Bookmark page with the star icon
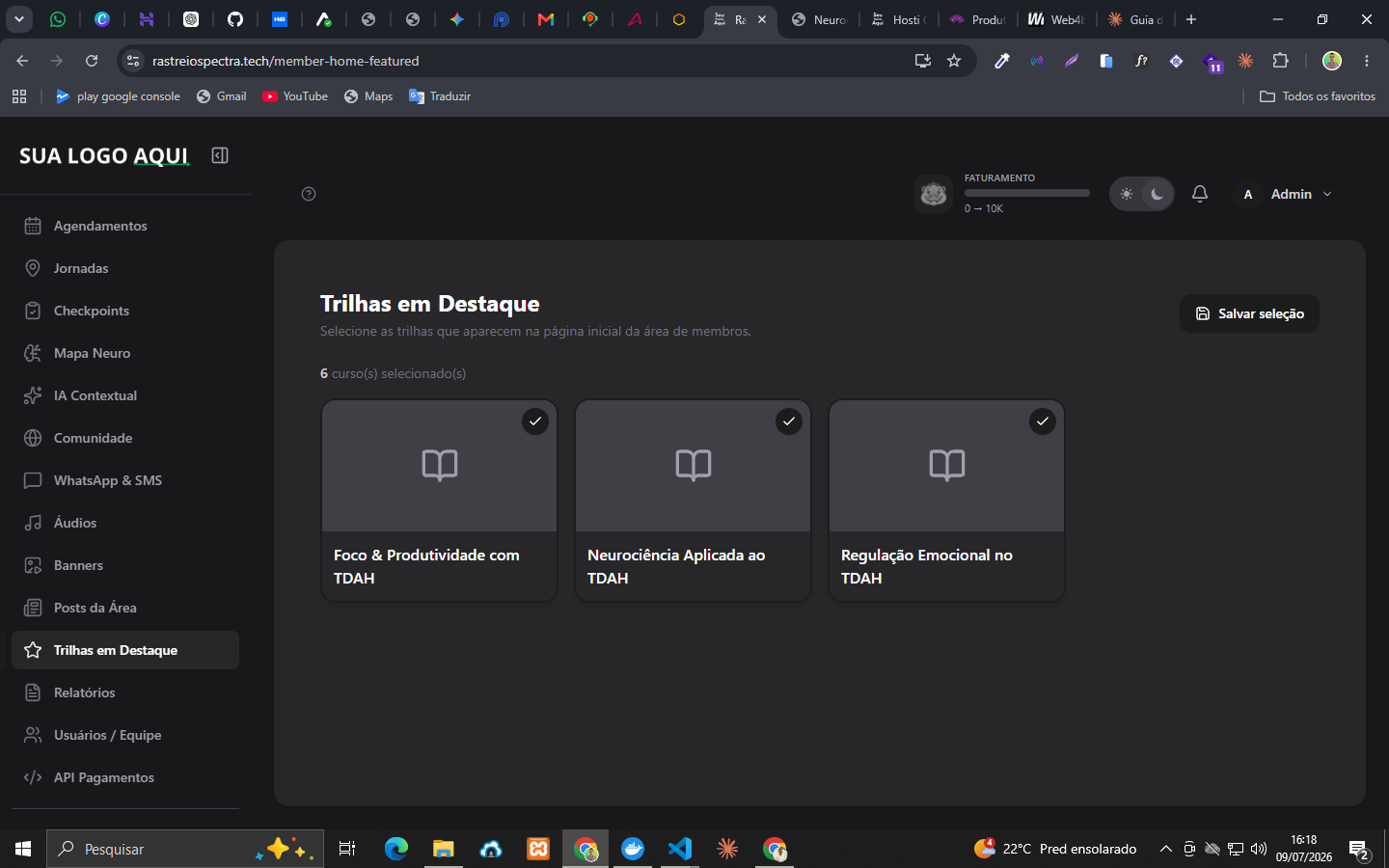This screenshot has width=1389, height=868. (954, 61)
